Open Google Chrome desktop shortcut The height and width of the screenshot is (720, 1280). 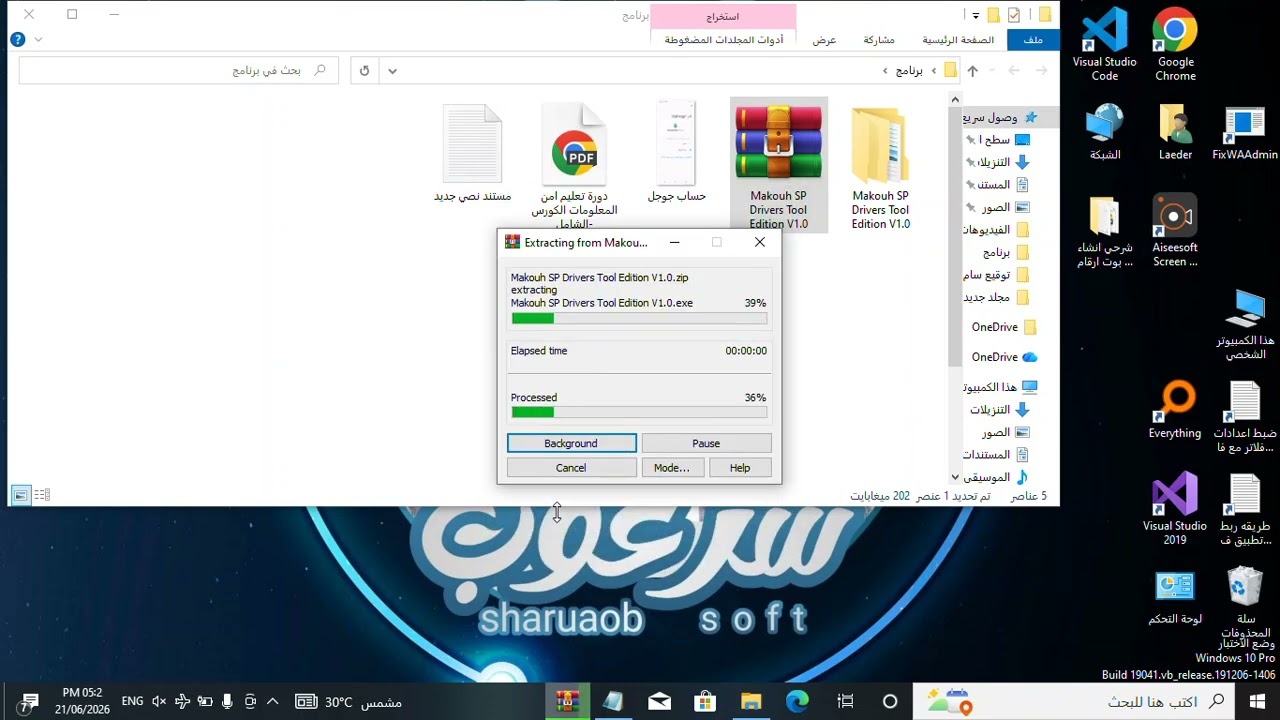[1175, 45]
